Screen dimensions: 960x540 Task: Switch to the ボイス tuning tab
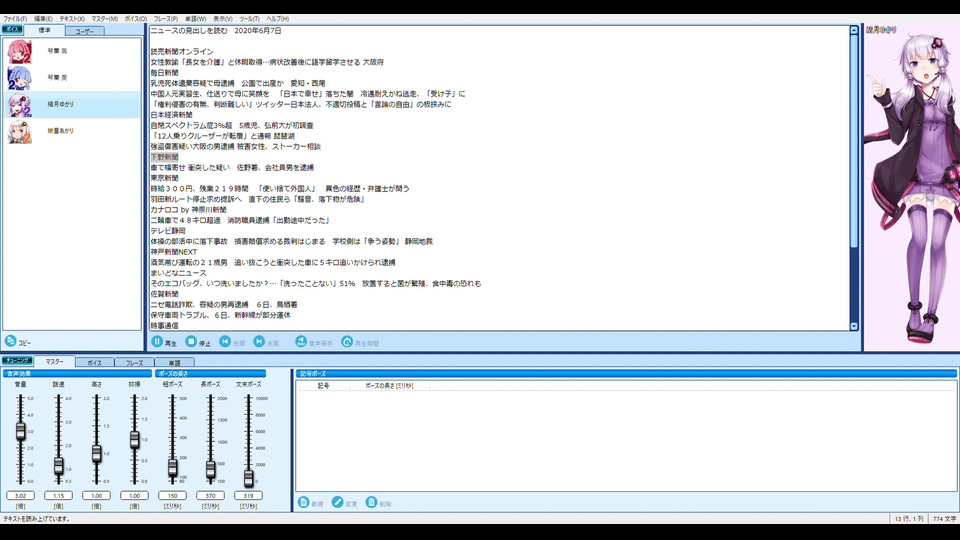(x=94, y=362)
